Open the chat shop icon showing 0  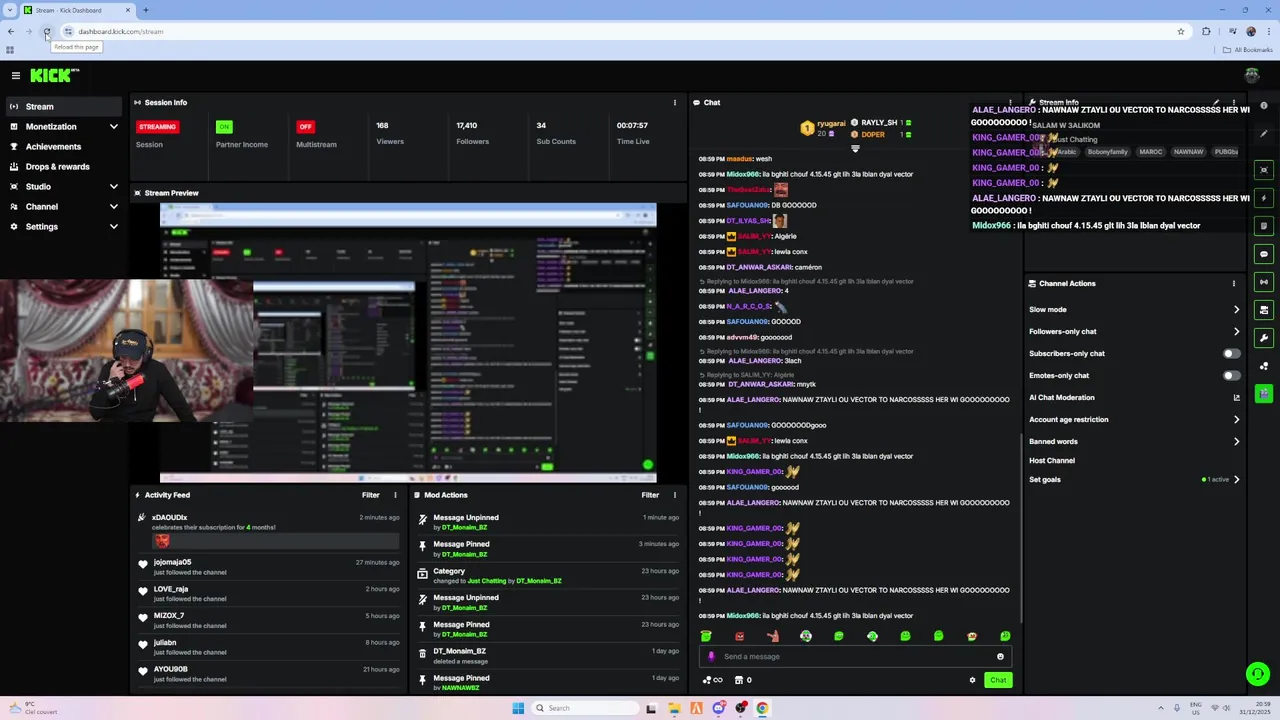pyautogui.click(x=743, y=680)
